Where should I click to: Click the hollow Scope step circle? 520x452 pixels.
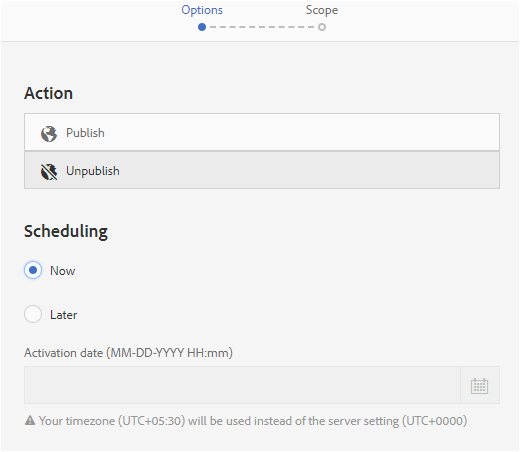click(x=322, y=27)
